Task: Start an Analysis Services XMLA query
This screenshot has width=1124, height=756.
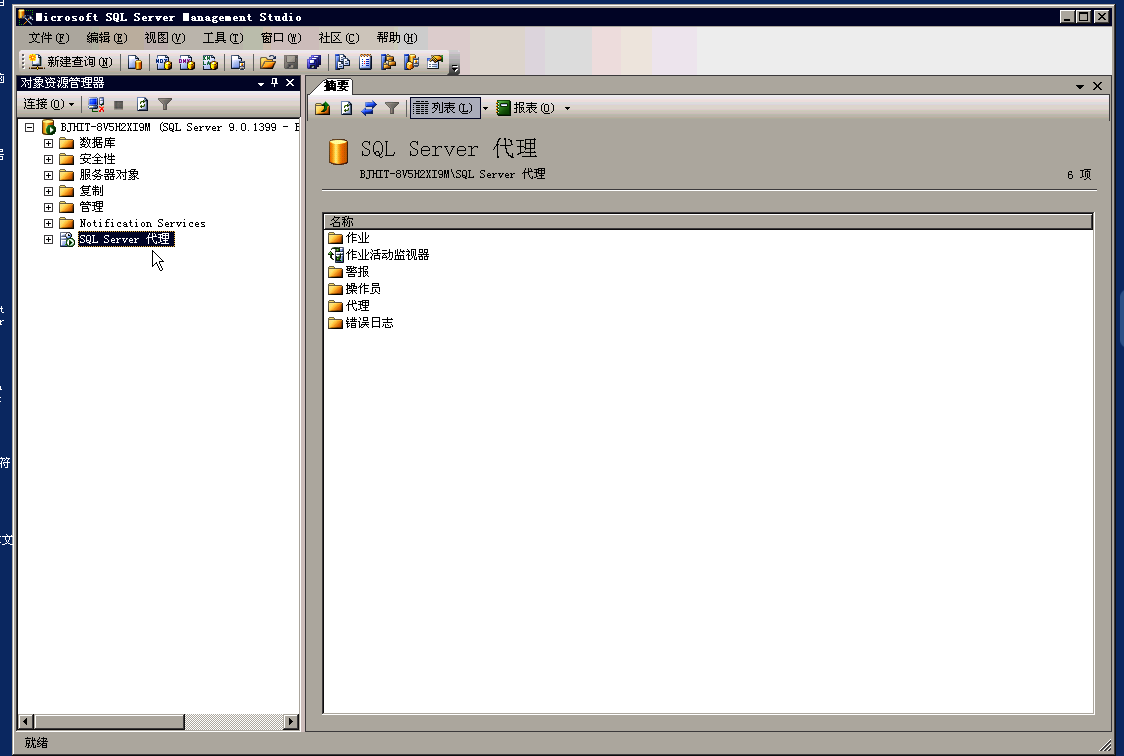Action: click(x=210, y=62)
